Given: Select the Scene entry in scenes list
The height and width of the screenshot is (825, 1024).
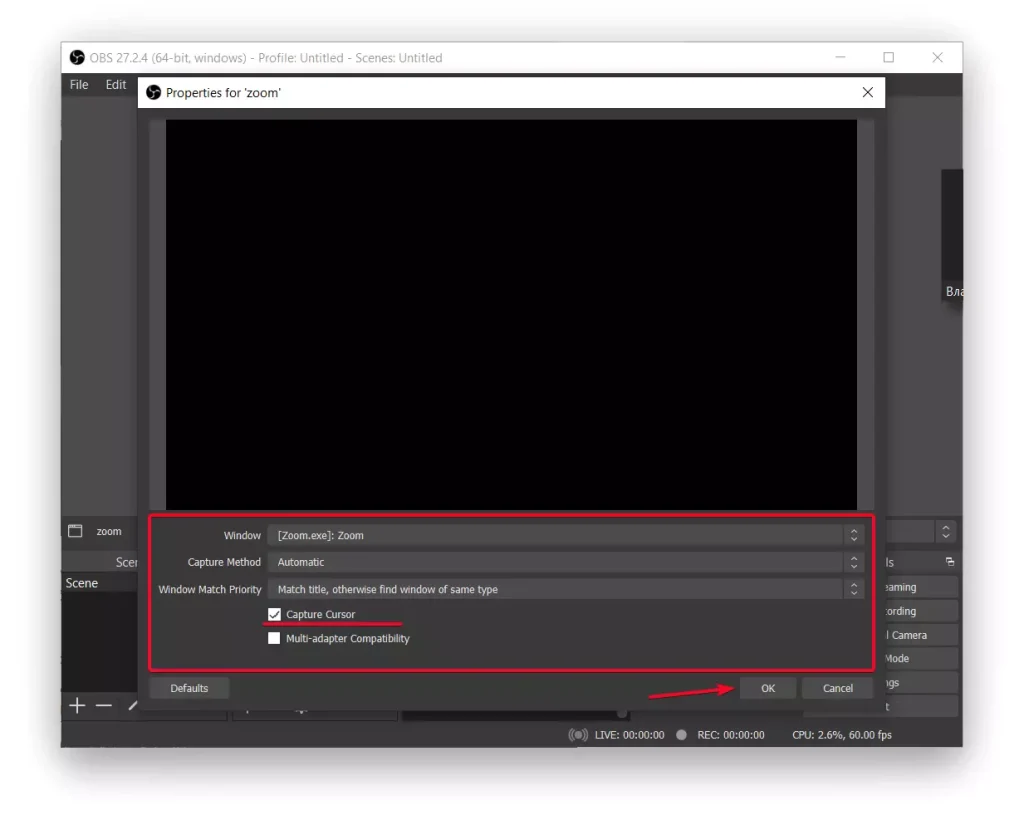Looking at the screenshot, I should pyautogui.click(x=100, y=583).
